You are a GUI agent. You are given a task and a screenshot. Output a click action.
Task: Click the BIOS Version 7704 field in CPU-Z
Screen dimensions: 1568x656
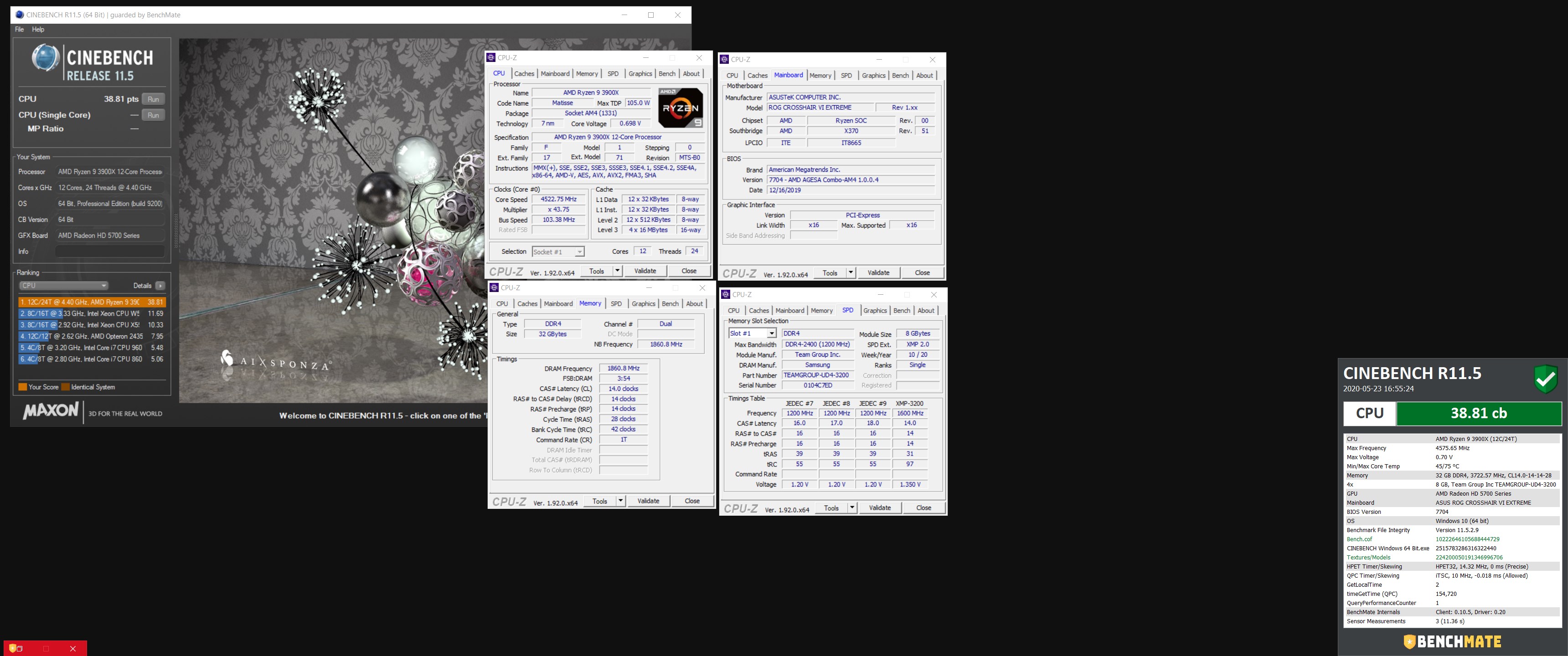pyautogui.click(x=851, y=180)
